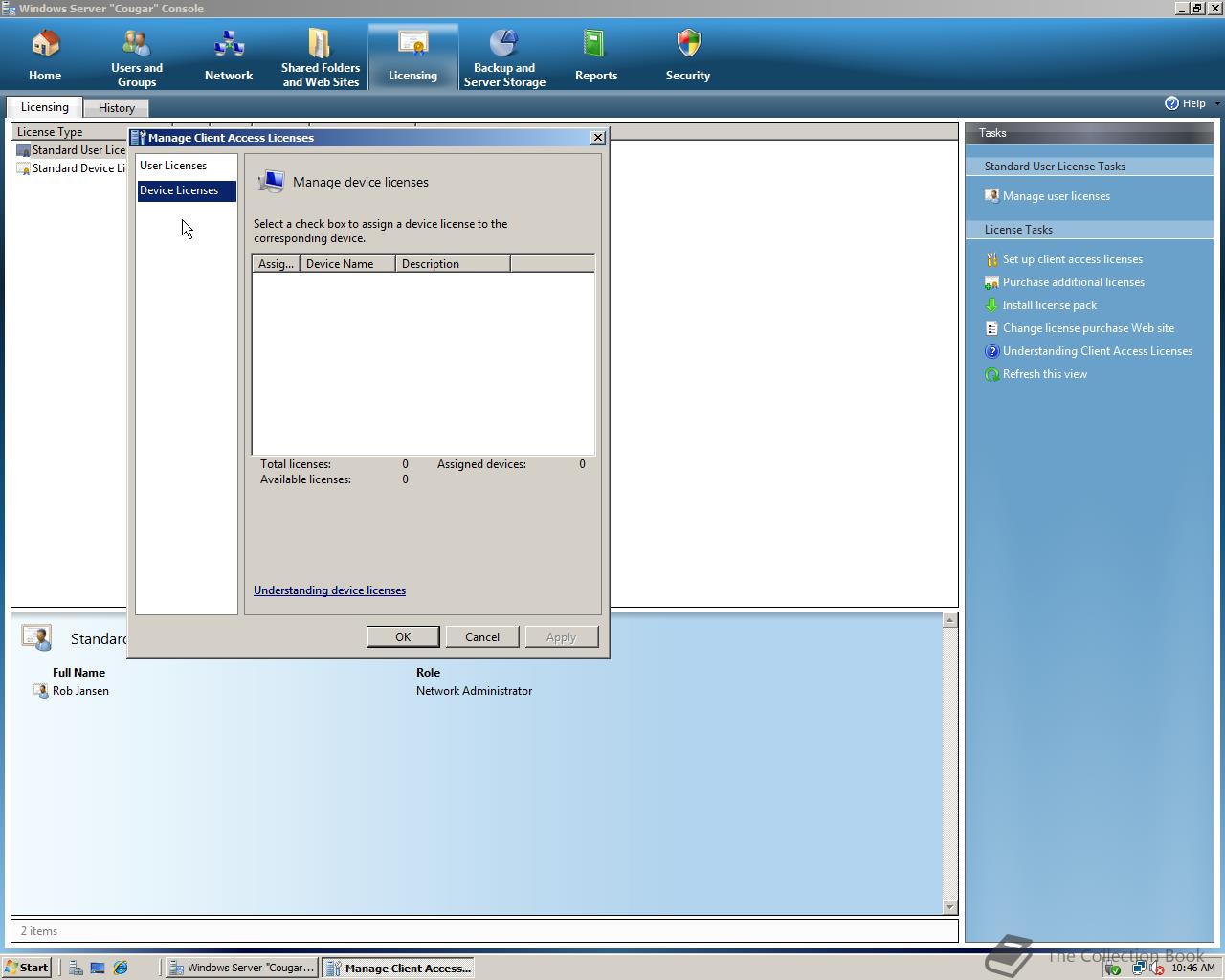The width and height of the screenshot is (1225, 980).
Task: Click taskbar Windows Server Cougar Console button
Action: click(241, 968)
